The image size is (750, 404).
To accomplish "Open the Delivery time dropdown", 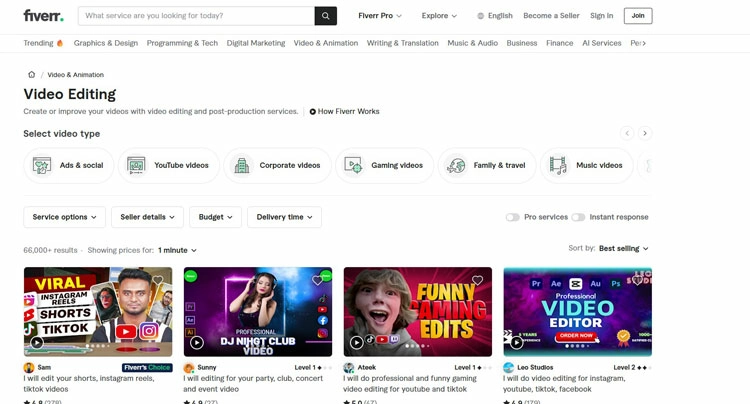I will (285, 217).
